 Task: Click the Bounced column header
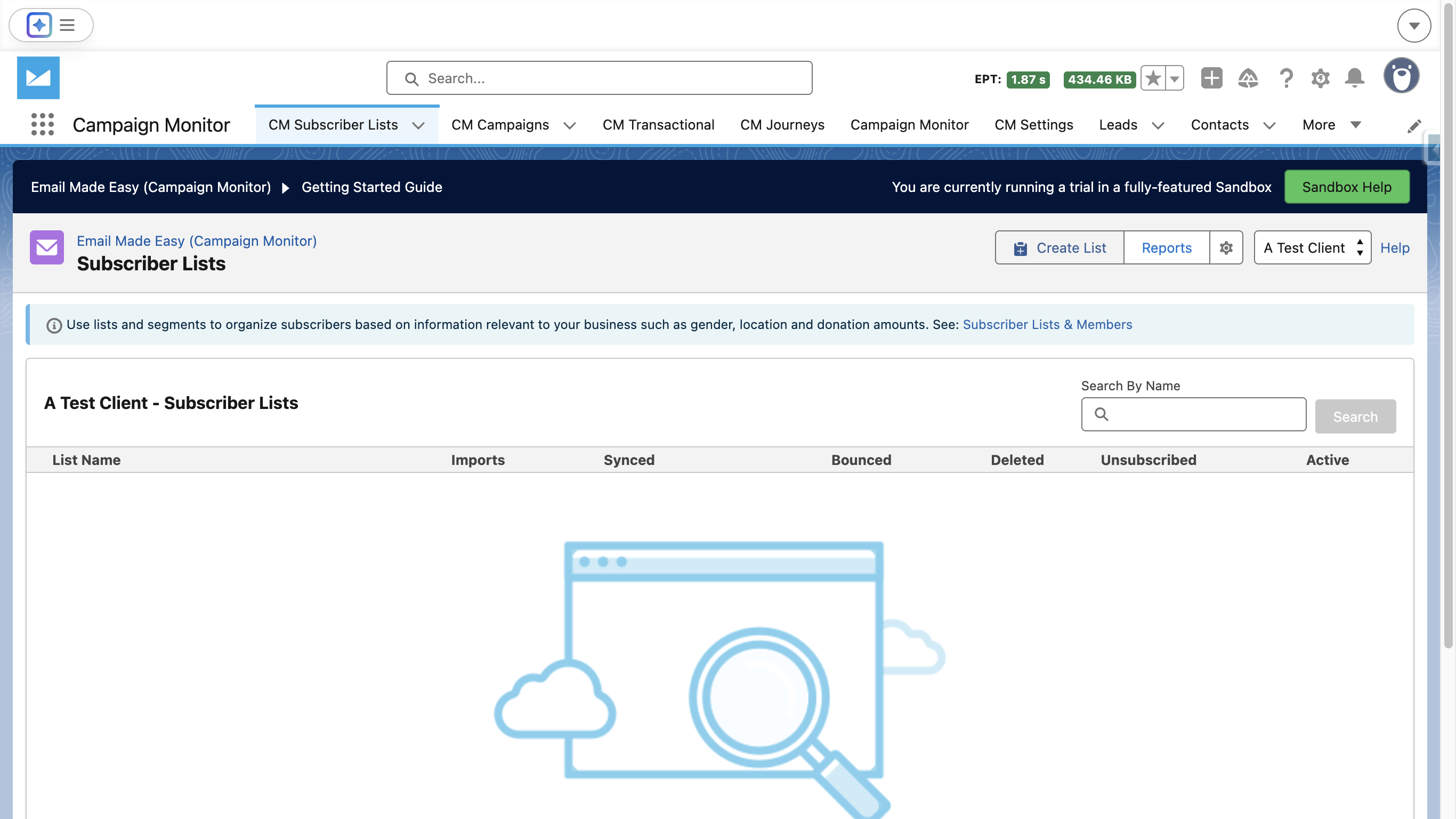point(861,460)
